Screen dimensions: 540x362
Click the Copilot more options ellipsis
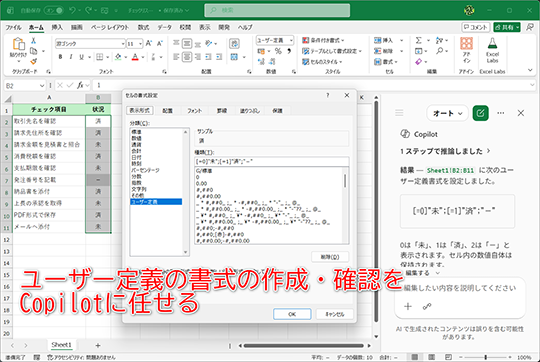point(501,113)
